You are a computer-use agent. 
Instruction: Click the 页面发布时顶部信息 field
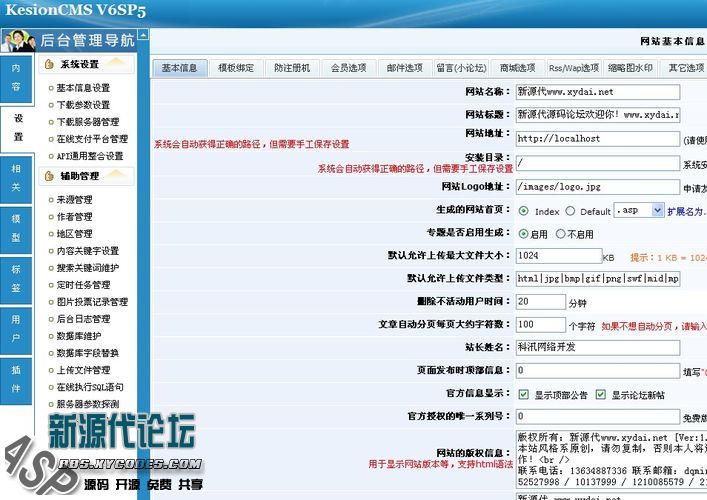598,371
